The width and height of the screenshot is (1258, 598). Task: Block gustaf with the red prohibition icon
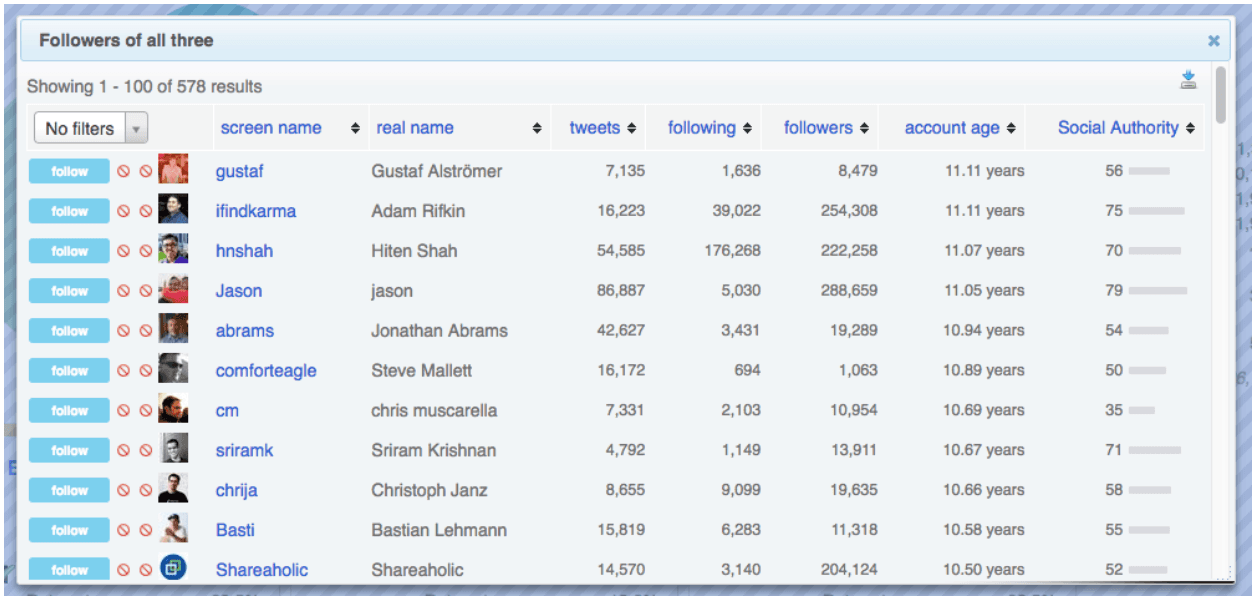click(124, 171)
